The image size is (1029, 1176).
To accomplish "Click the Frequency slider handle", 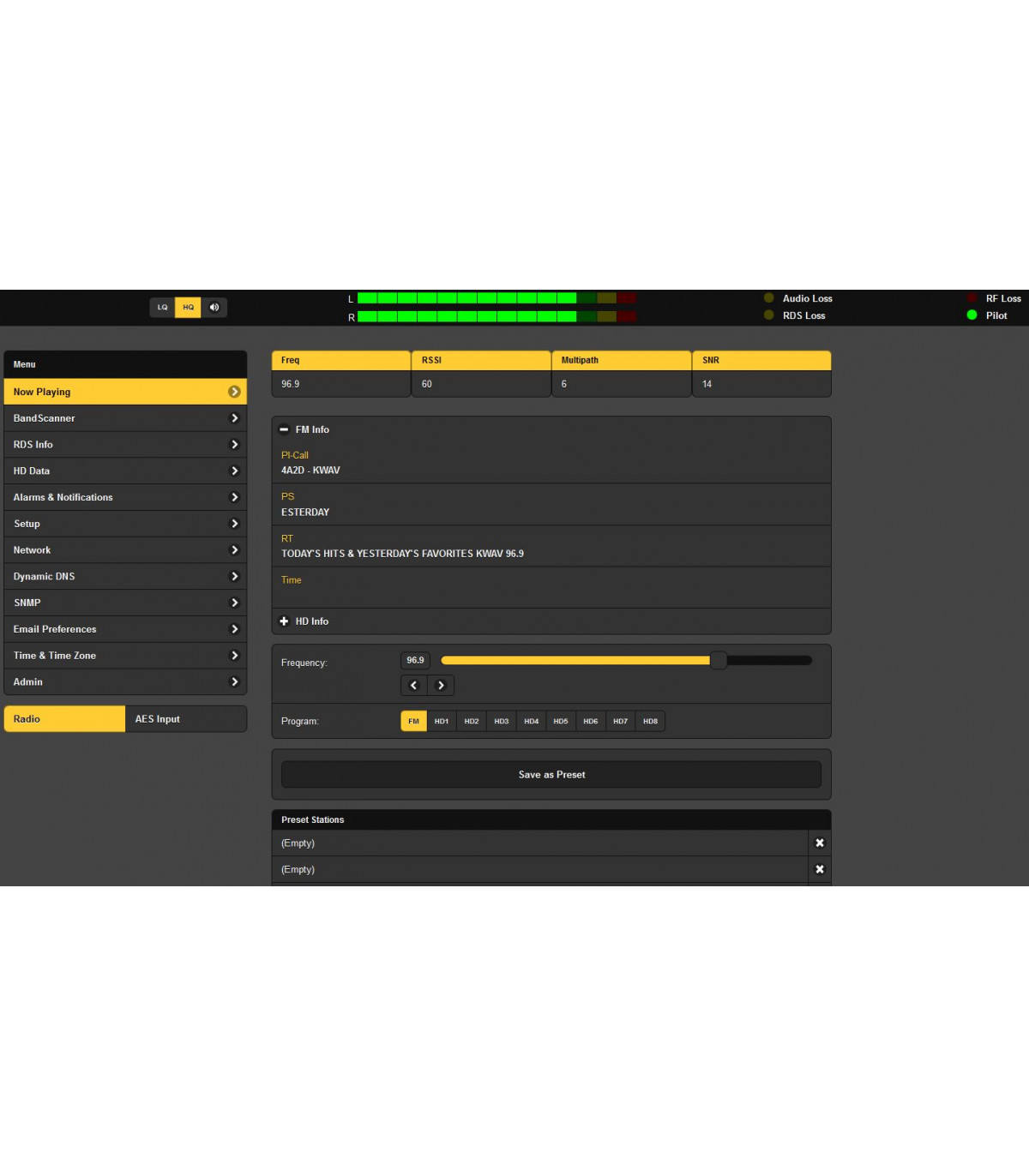I will click(719, 660).
